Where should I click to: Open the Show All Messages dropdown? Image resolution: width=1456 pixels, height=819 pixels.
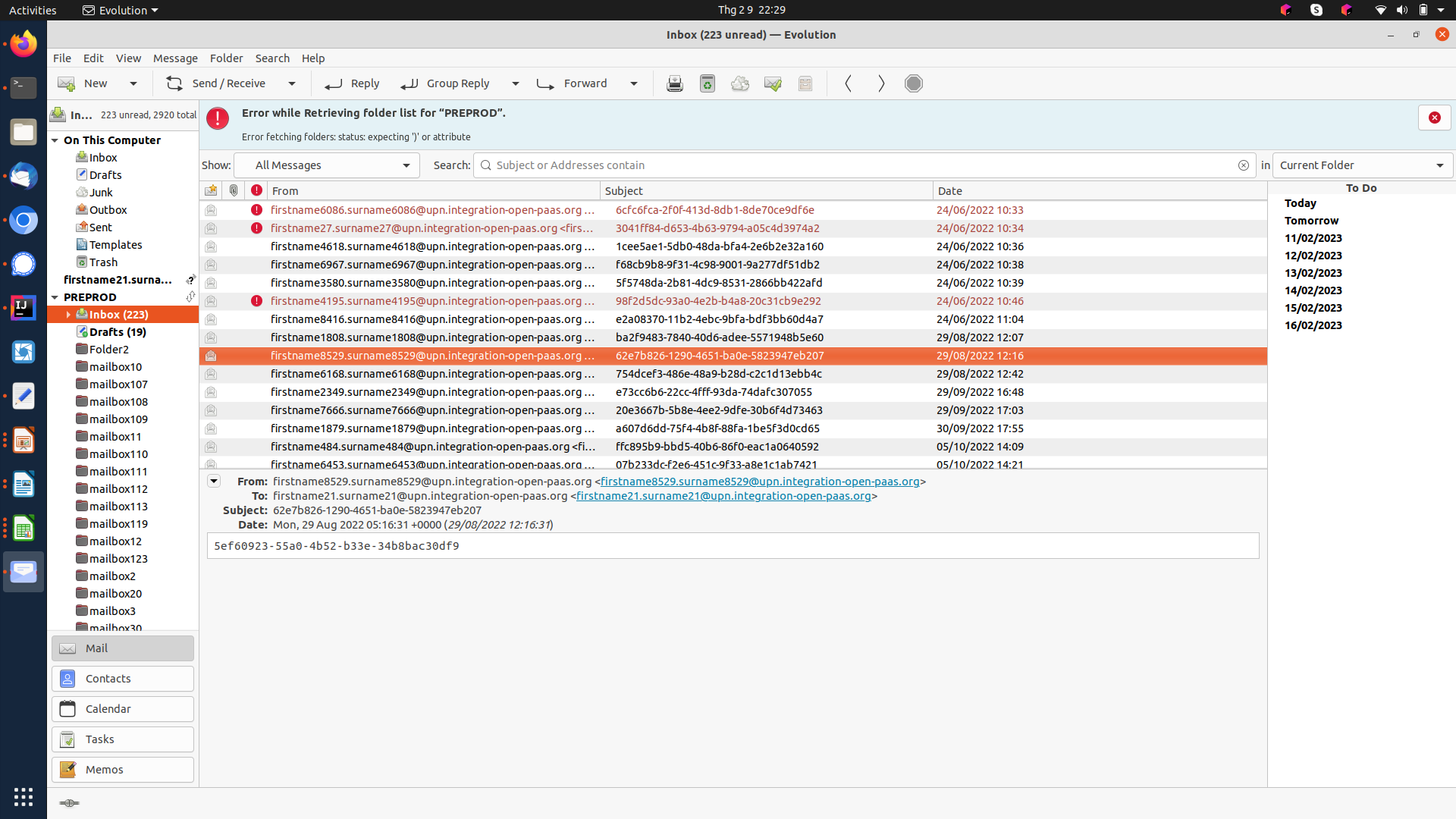[327, 165]
